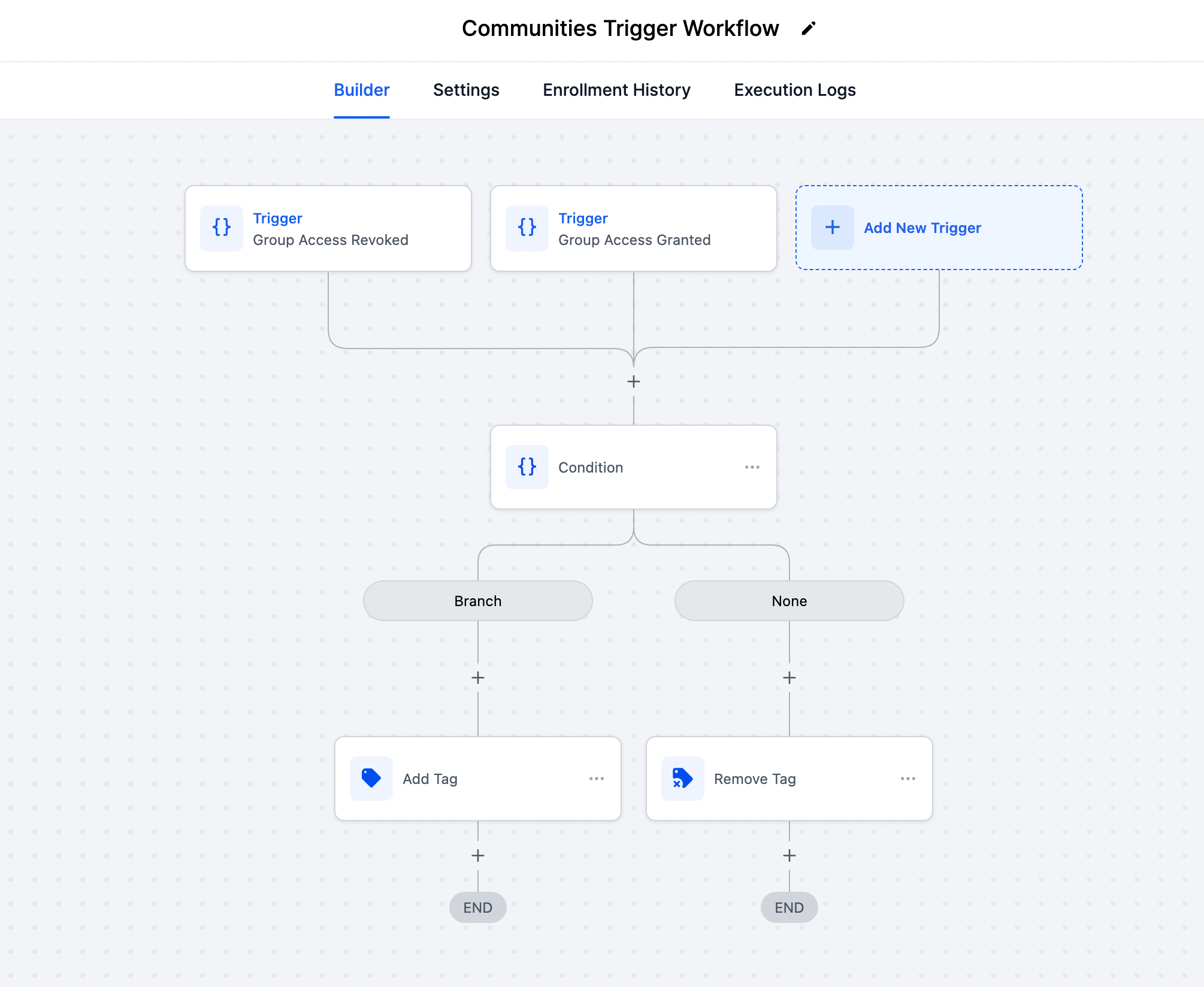Click the END marker under Add Tag

pyautogui.click(x=477, y=907)
